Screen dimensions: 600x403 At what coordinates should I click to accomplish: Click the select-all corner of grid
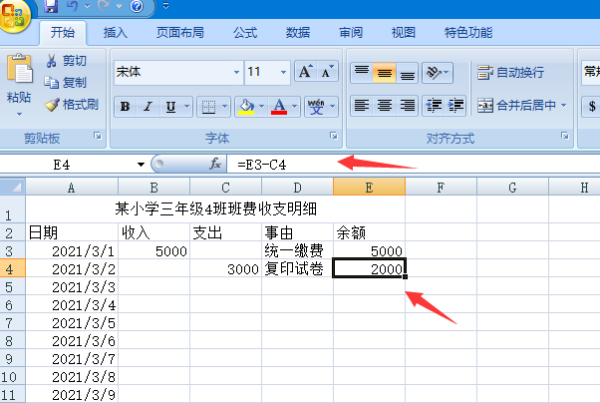pyautogui.click(x=13, y=187)
